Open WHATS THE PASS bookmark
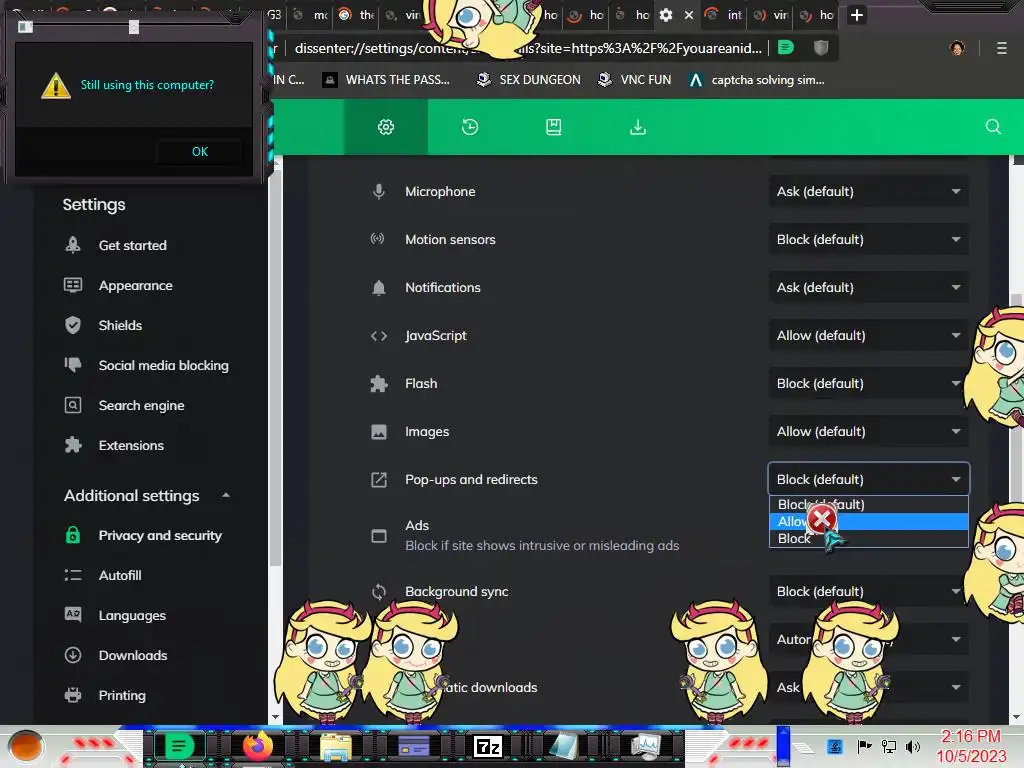1024x768 pixels. [x=386, y=80]
